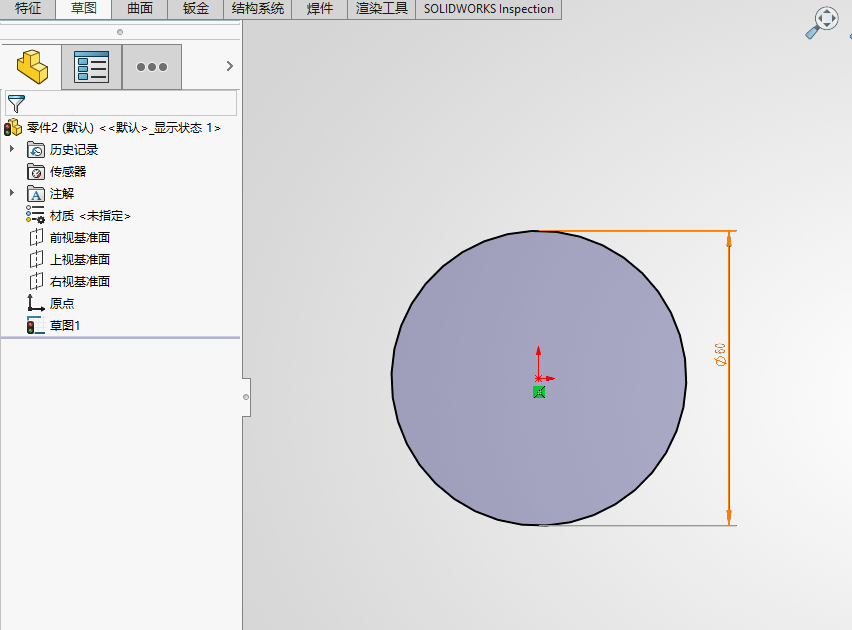Select 材质 <未指定> entry
Screen dimensions: 852x630
[x=90, y=216]
